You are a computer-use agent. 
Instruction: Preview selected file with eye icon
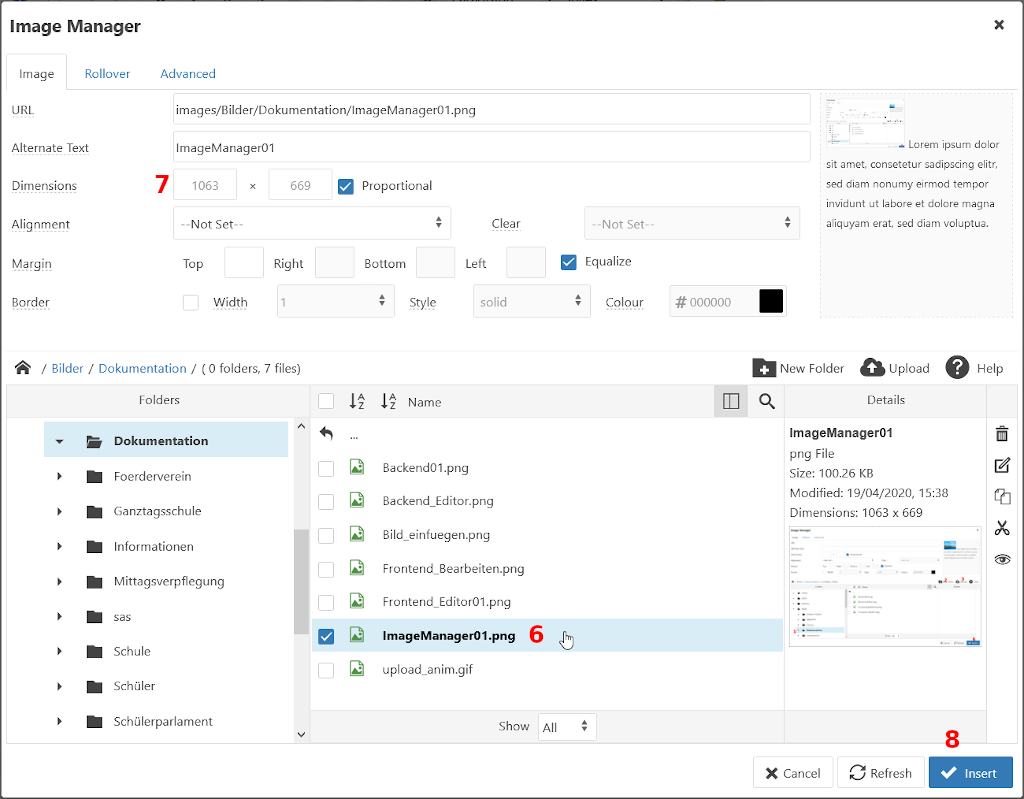click(1002, 559)
